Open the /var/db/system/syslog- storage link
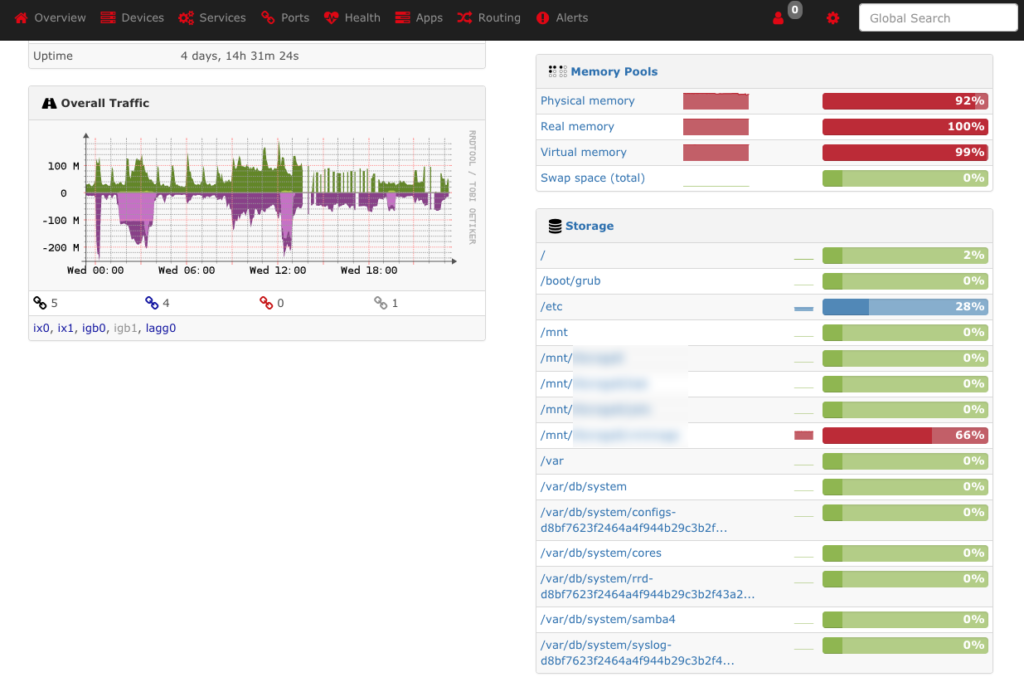 point(637,653)
